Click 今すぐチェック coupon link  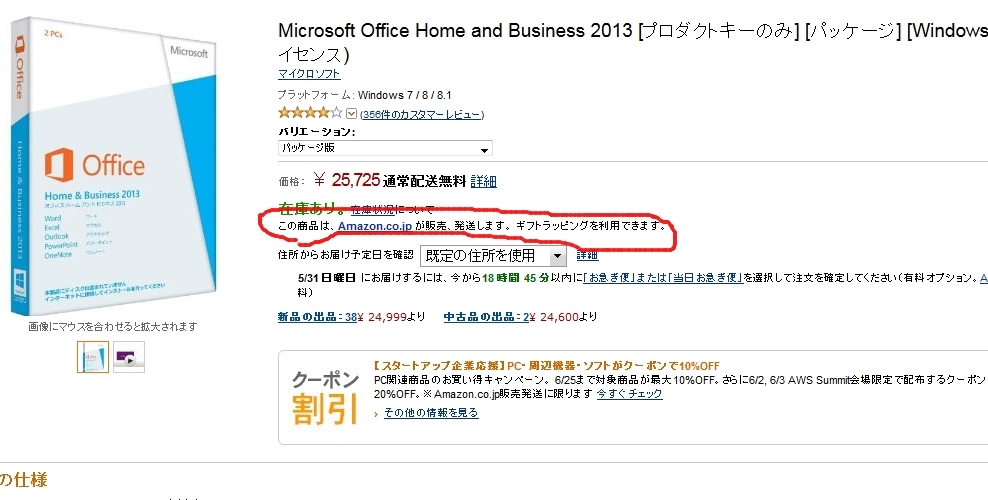pos(629,394)
